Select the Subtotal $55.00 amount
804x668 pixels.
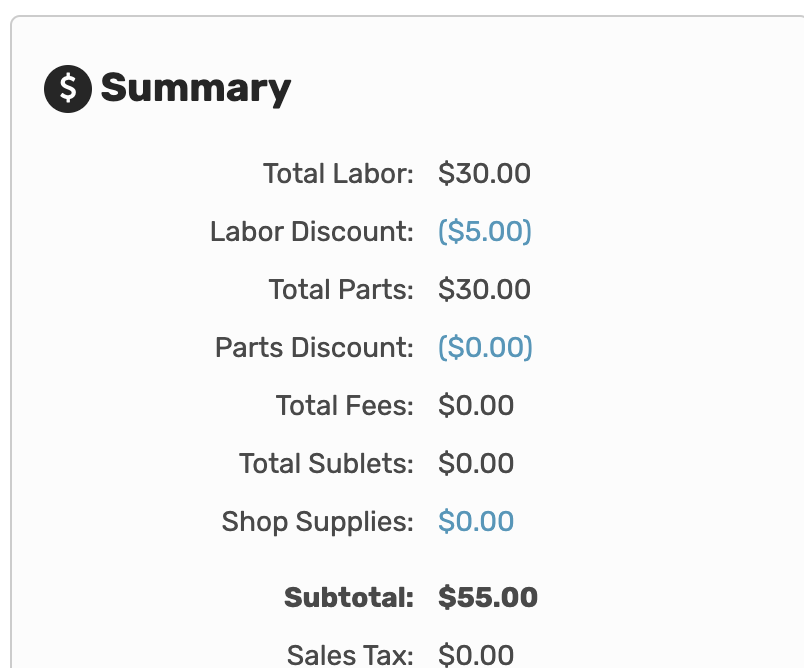coord(488,597)
